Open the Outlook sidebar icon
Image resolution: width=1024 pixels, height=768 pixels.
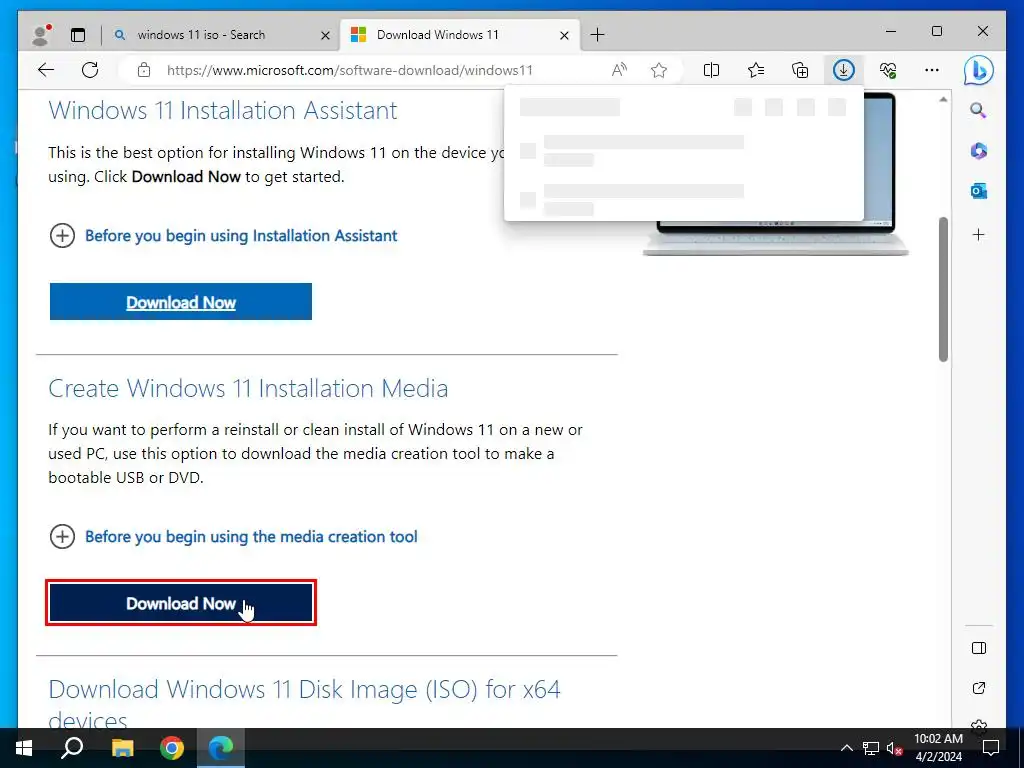(978, 191)
